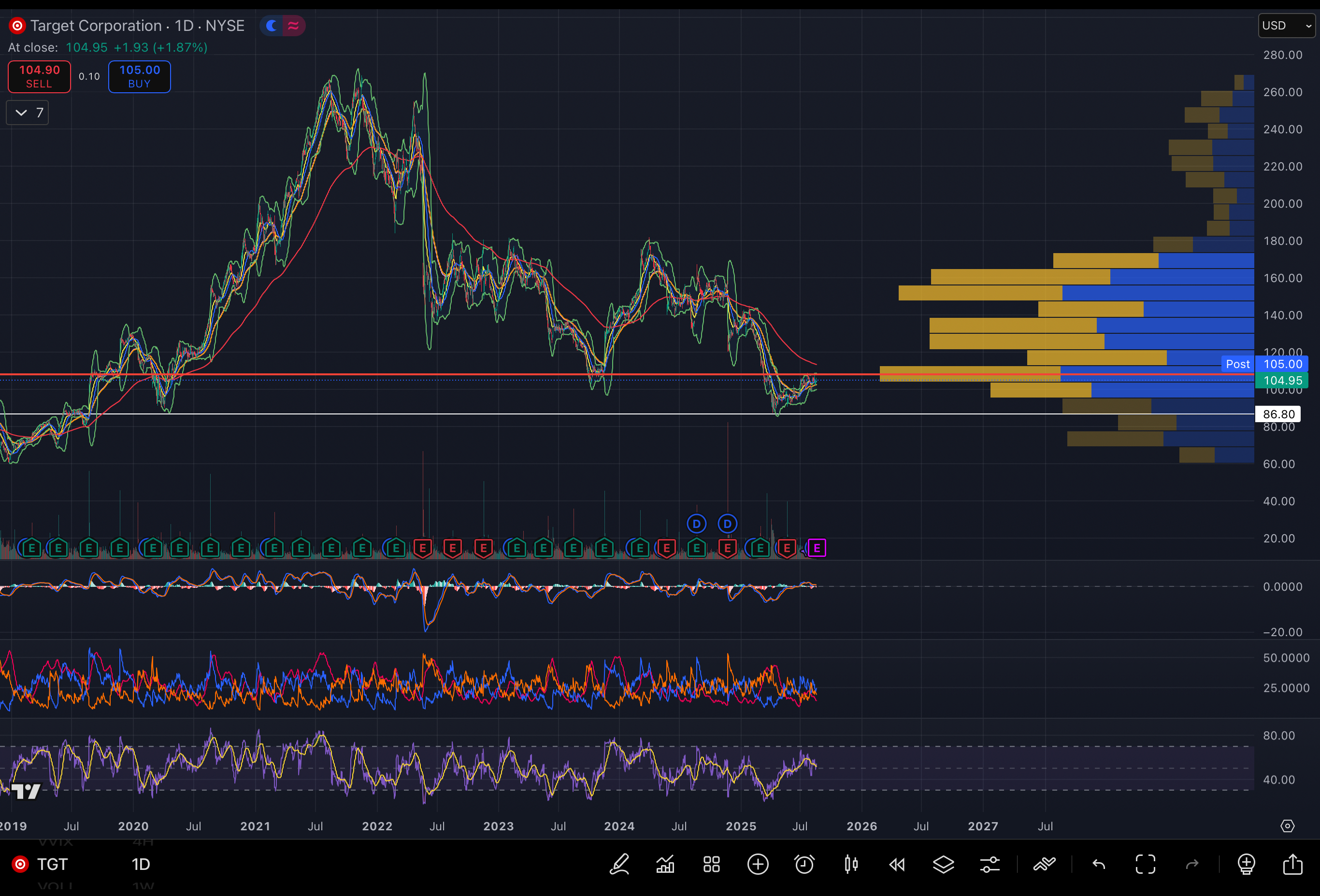Click the purple upcoming earnings E marker
Image resolution: width=1320 pixels, height=896 pixels.
[817, 548]
